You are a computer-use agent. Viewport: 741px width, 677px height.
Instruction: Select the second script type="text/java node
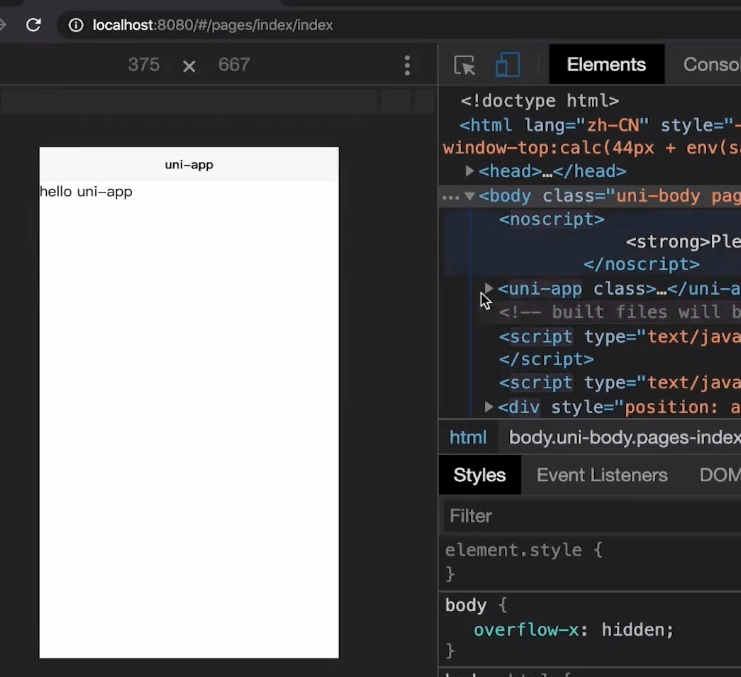[x=620, y=382]
